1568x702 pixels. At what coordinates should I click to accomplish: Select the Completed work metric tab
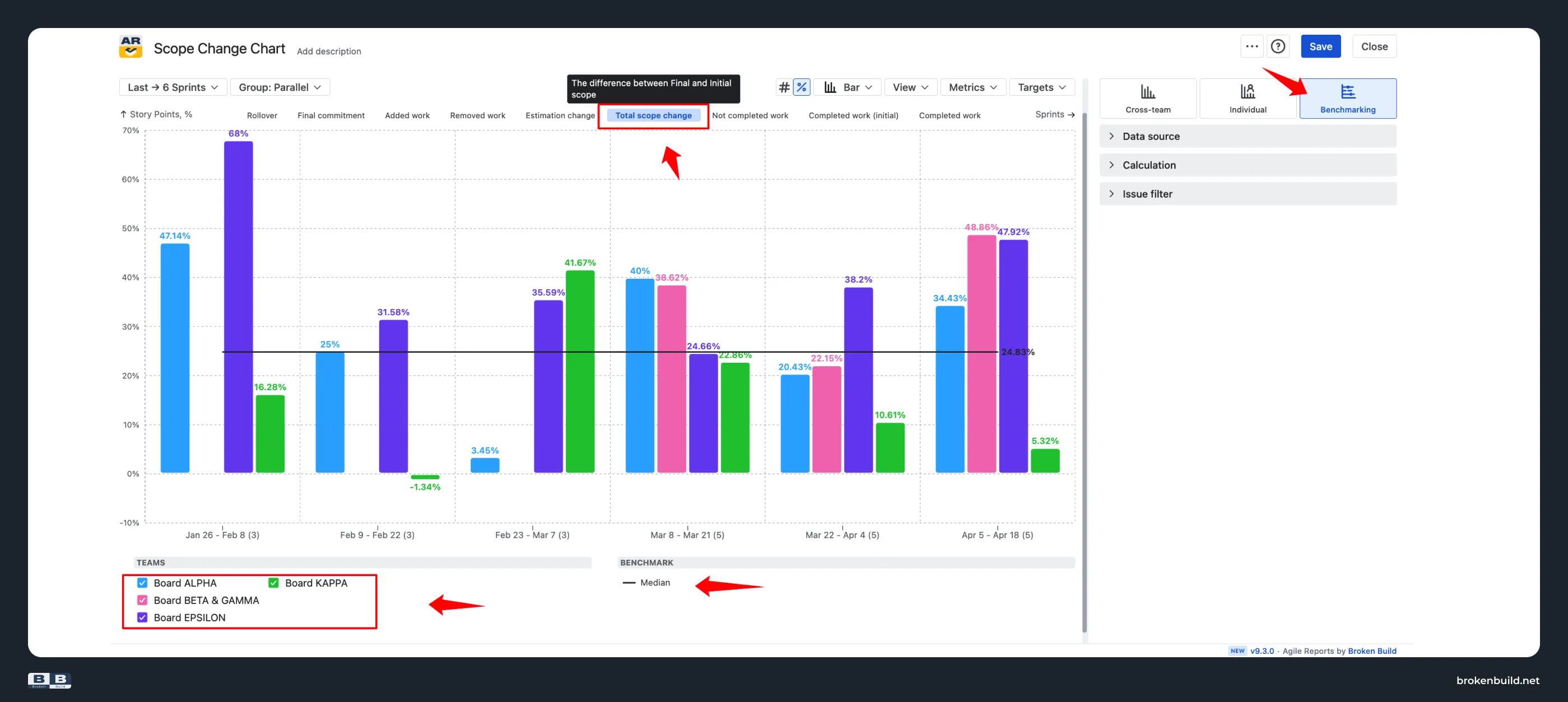[x=949, y=115]
